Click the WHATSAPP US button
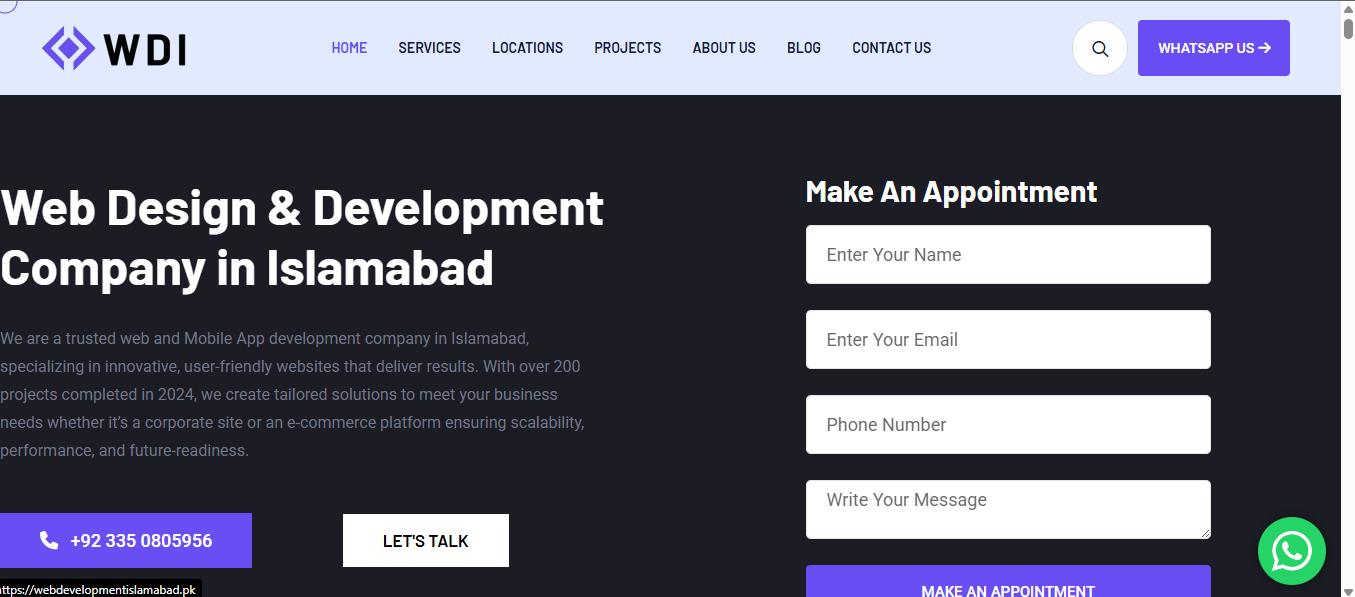Screen dimensions: 1355x597 click(x=1213, y=47)
